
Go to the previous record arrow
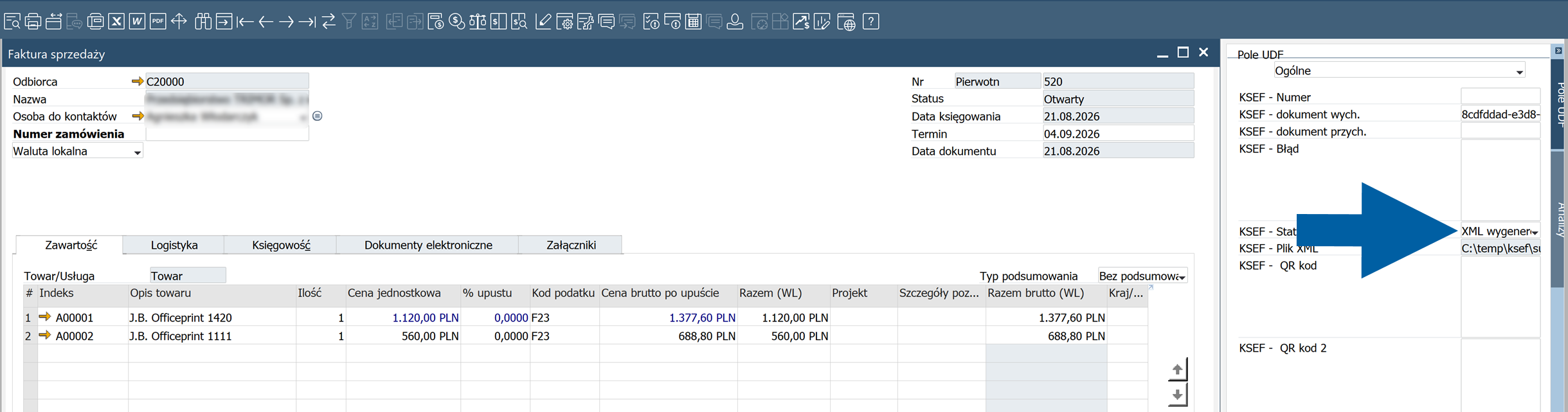266,22
